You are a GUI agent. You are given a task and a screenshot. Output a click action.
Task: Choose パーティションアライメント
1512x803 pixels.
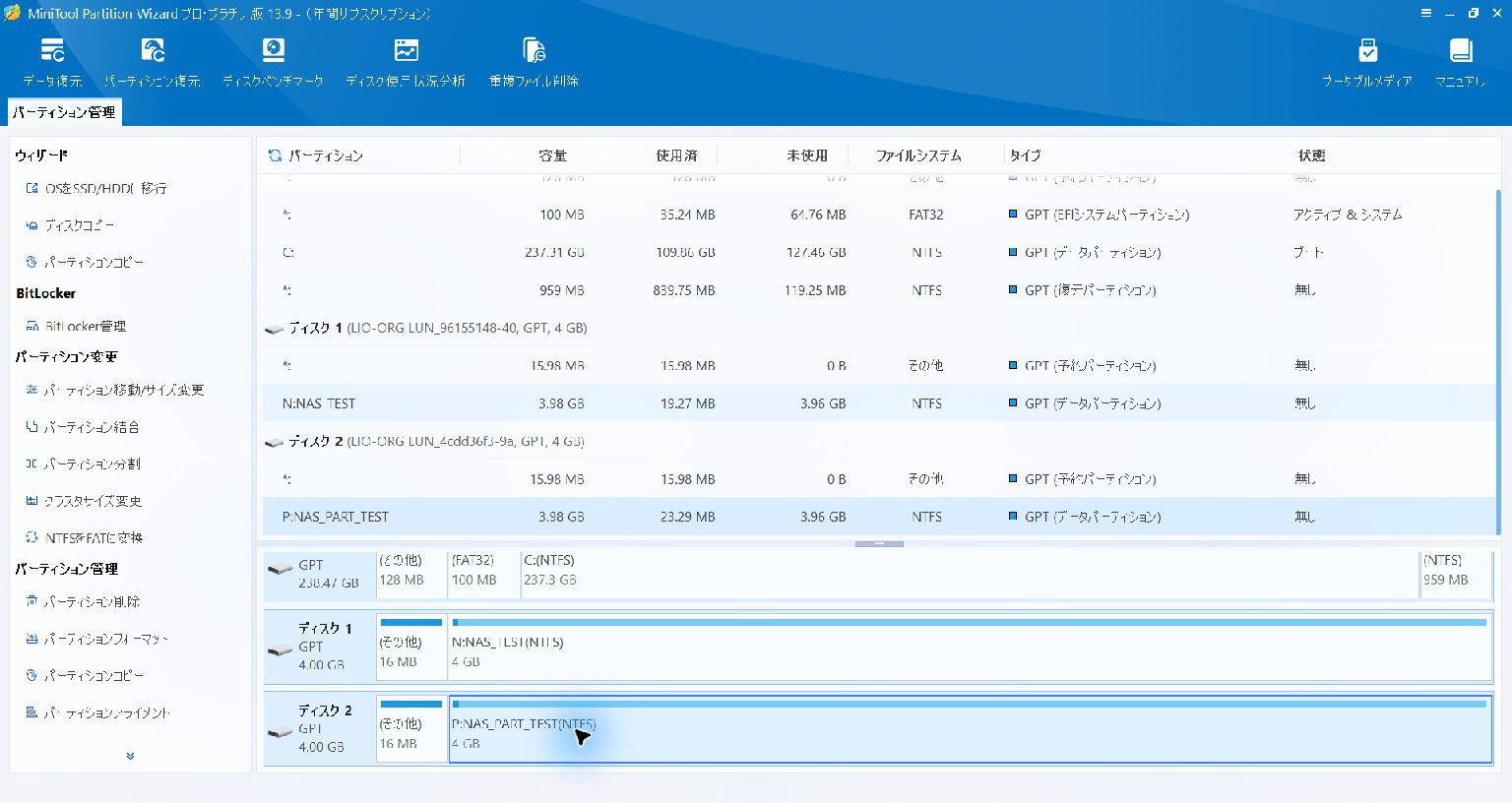coord(97,712)
